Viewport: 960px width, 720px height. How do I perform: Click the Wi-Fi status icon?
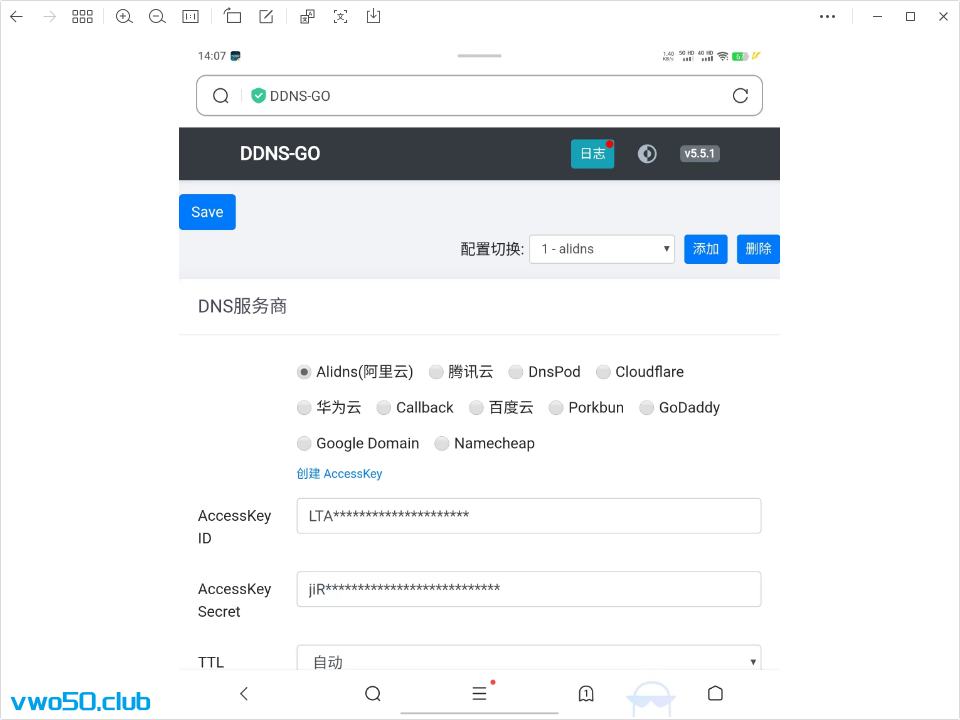click(723, 56)
